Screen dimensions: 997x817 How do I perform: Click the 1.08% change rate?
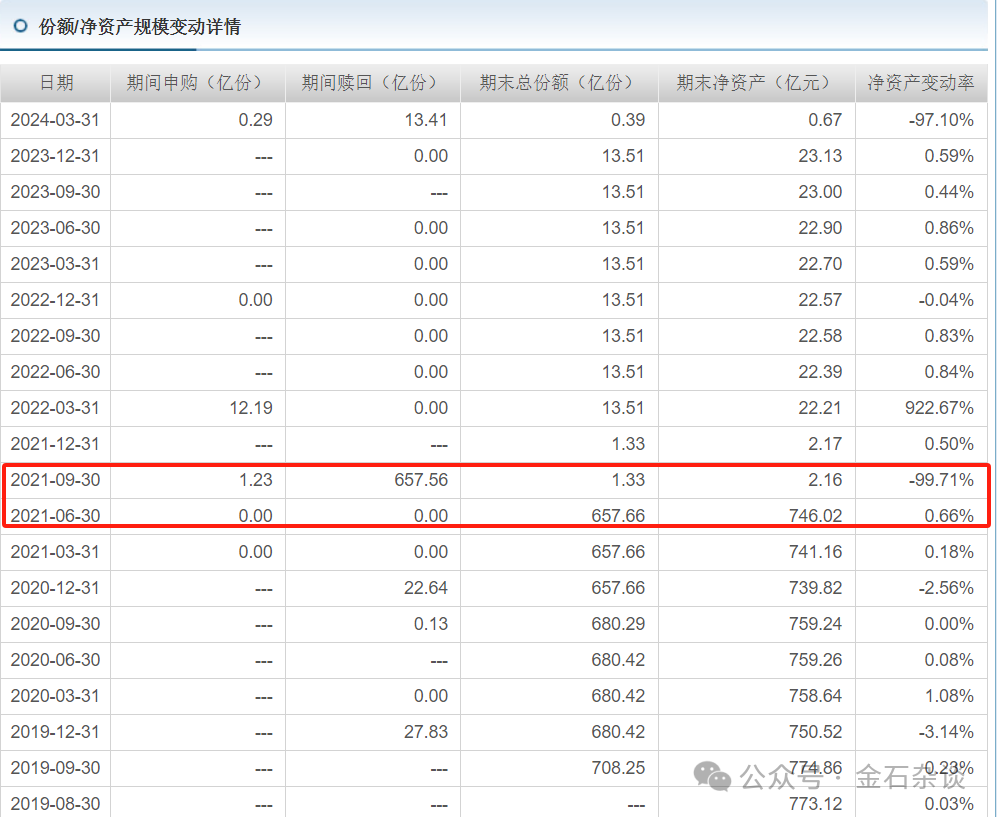pyautogui.click(x=949, y=696)
